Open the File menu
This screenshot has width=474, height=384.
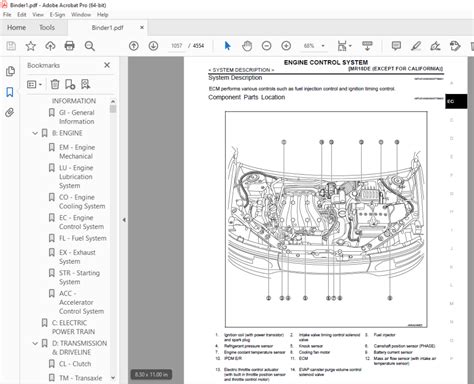7,15
